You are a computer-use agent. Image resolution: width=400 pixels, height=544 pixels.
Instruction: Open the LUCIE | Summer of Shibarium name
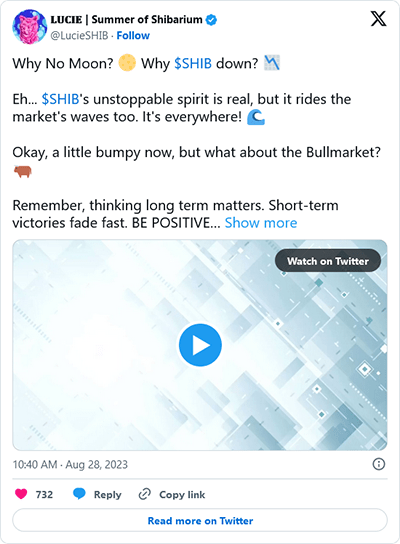coord(126,20)
